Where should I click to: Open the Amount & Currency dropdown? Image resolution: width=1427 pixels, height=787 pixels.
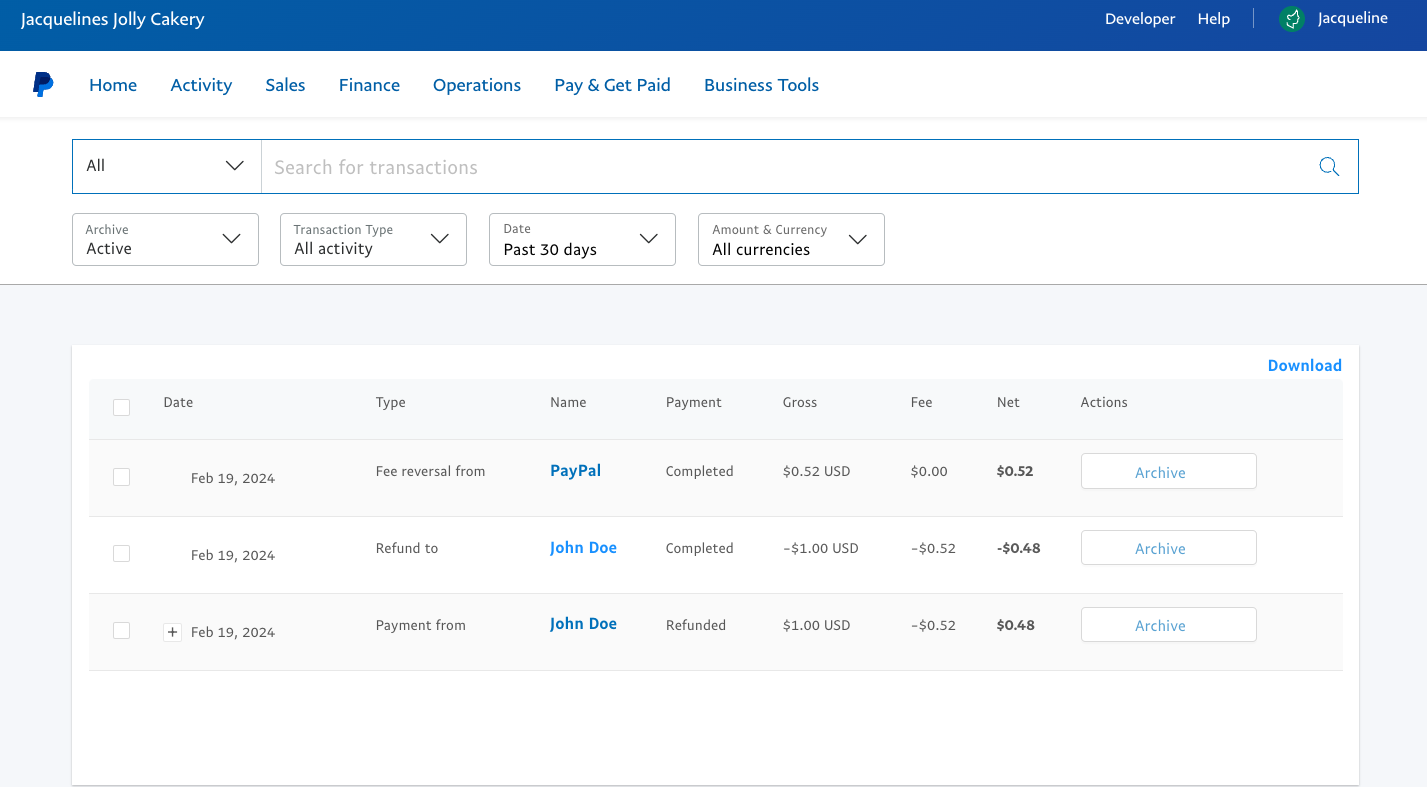(x=791, y=239)
